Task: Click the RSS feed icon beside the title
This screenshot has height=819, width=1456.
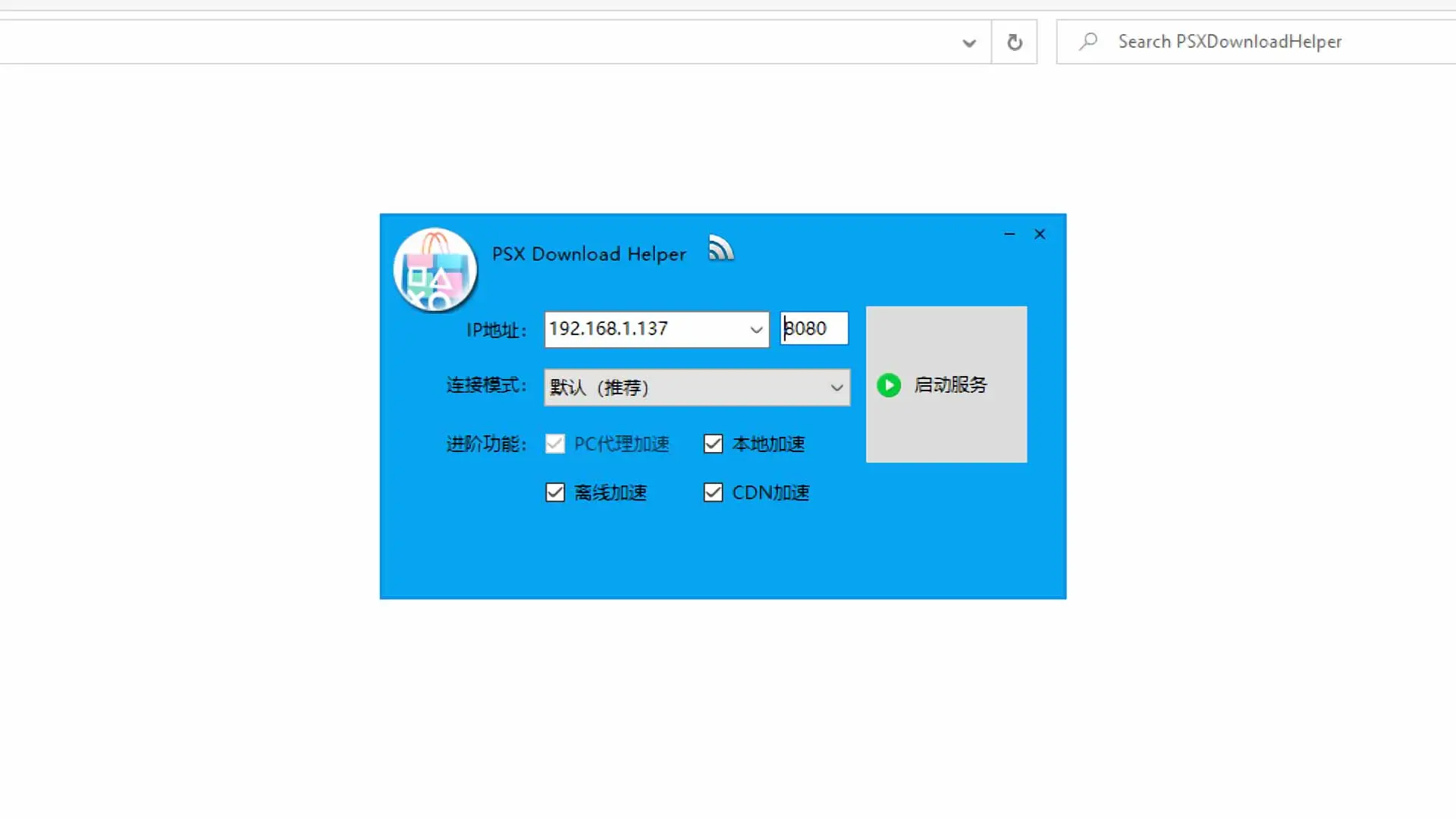Action: [720, 248]
